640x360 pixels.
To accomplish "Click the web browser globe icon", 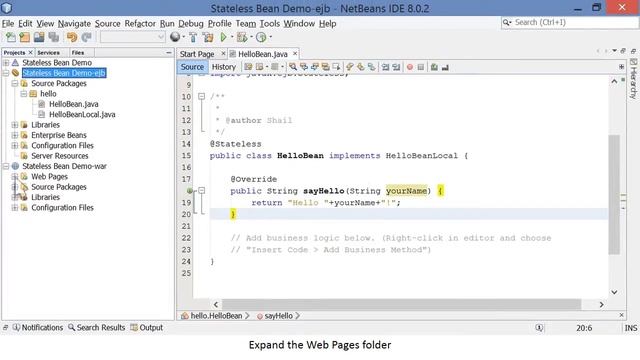I will tap(175, 37).
